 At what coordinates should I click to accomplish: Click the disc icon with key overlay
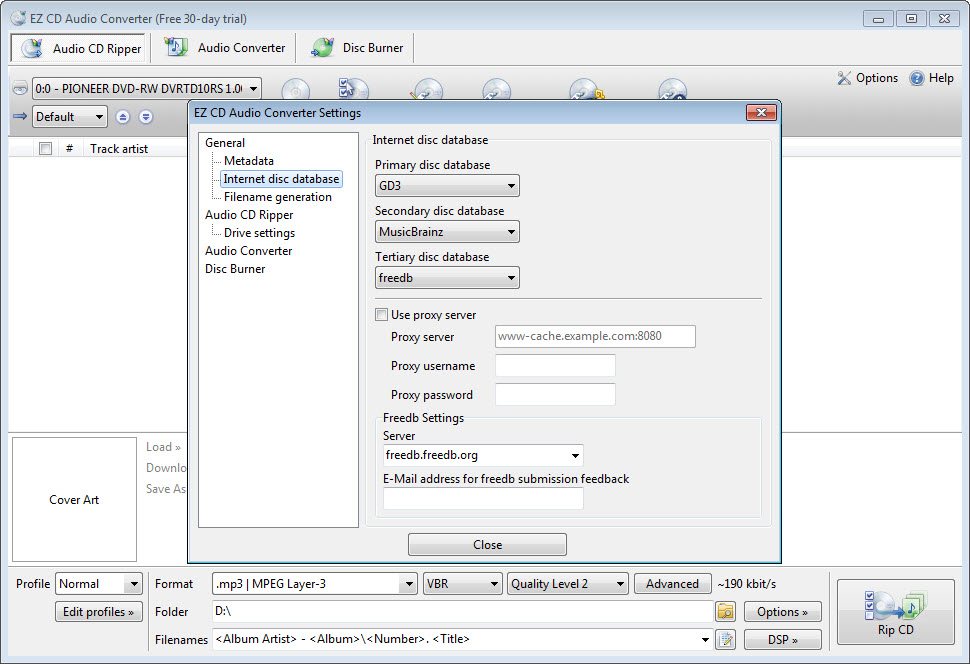click(x=585, y=89)
